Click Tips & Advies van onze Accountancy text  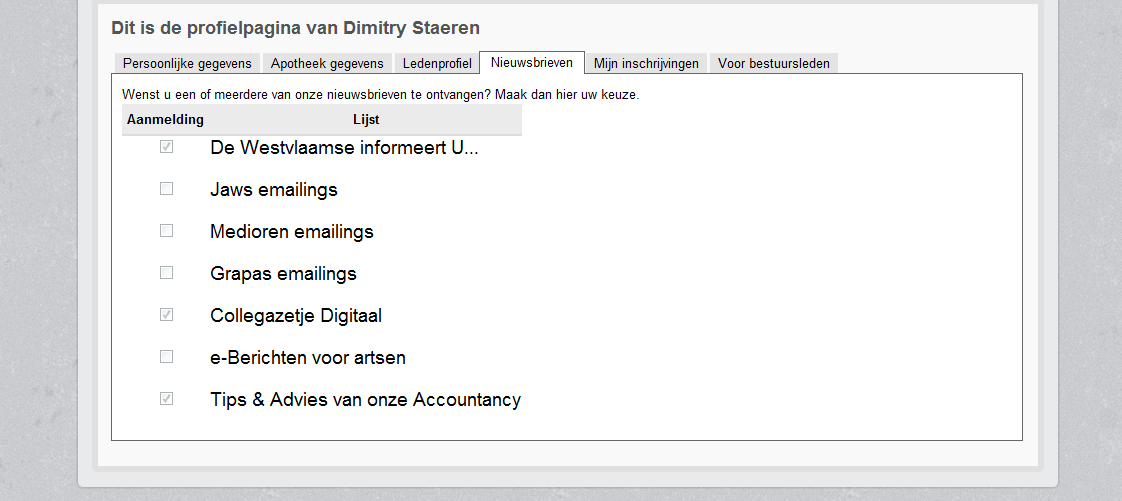[365, 399]
